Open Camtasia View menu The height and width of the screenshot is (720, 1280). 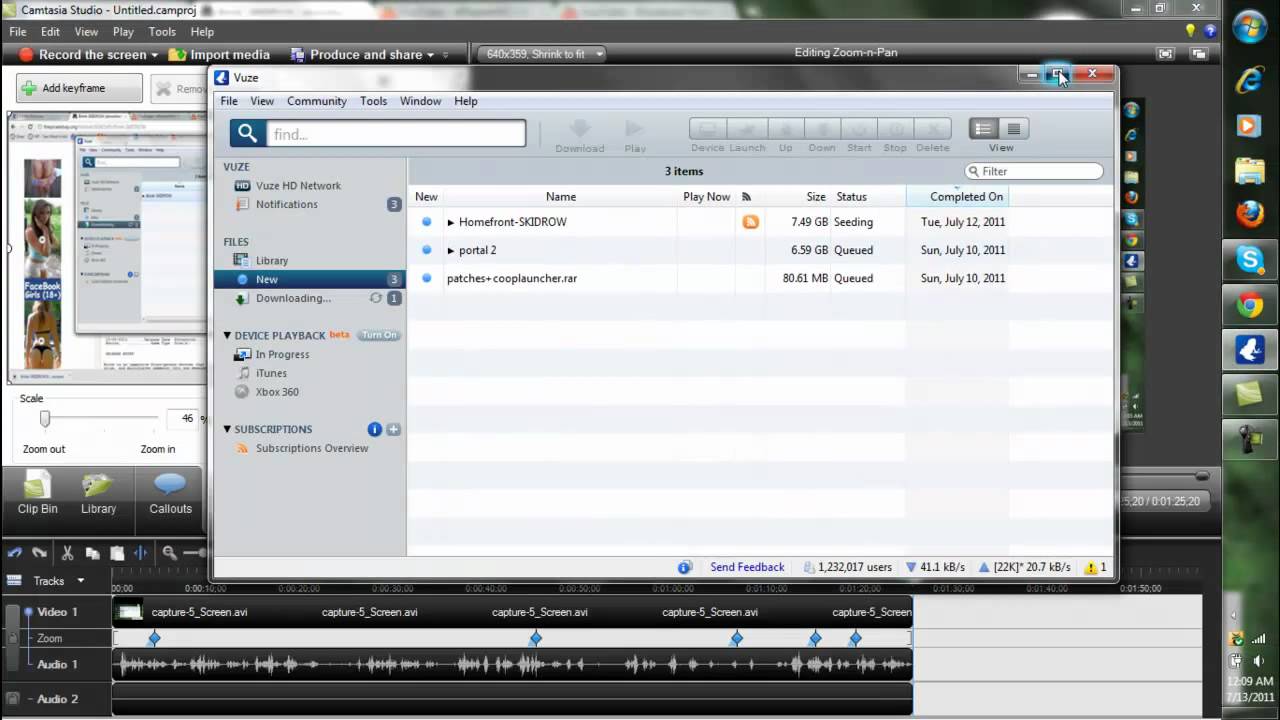click(86, 32)
